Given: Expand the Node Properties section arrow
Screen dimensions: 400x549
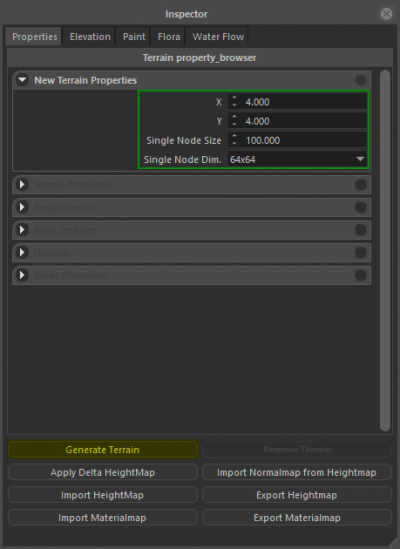Looking at the screenshot, I should coord(22,275).
